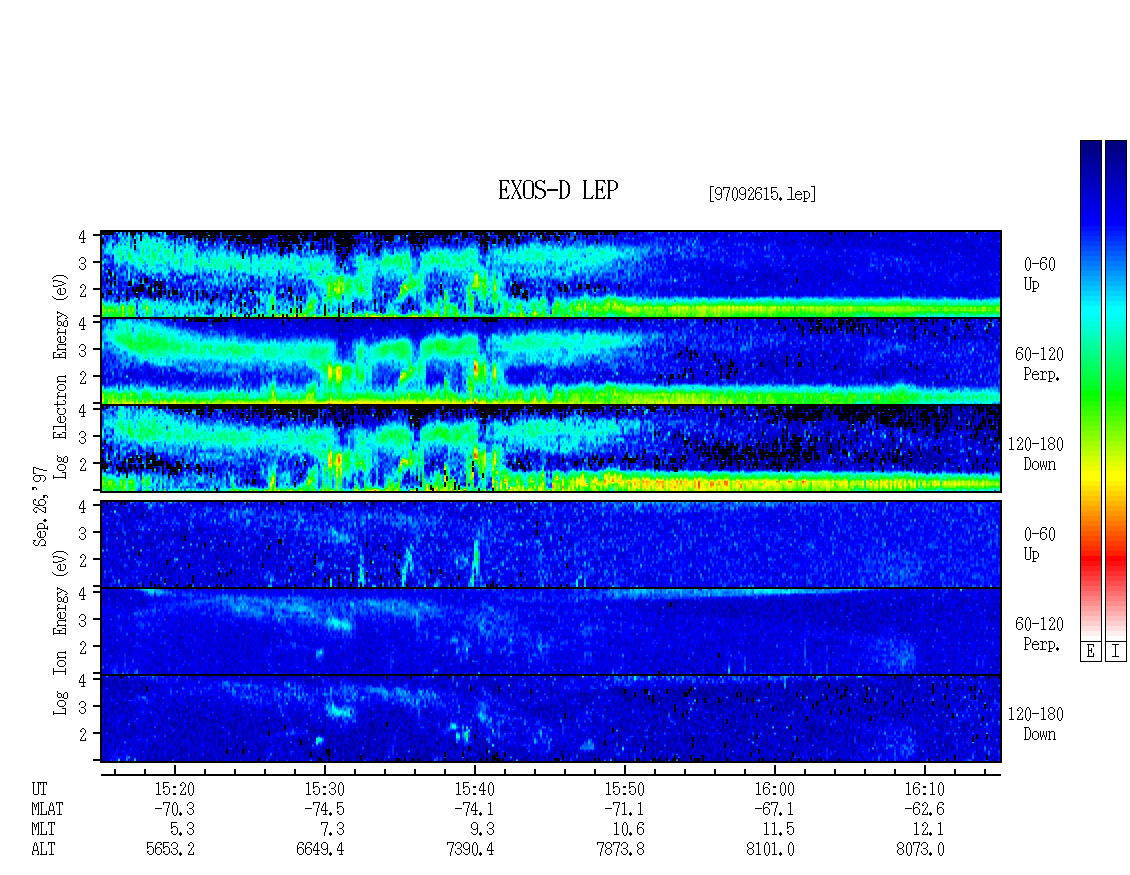
Task: Click the file name label [97092615.lep]
Action: pyautogui.click(x=762, y=194)
